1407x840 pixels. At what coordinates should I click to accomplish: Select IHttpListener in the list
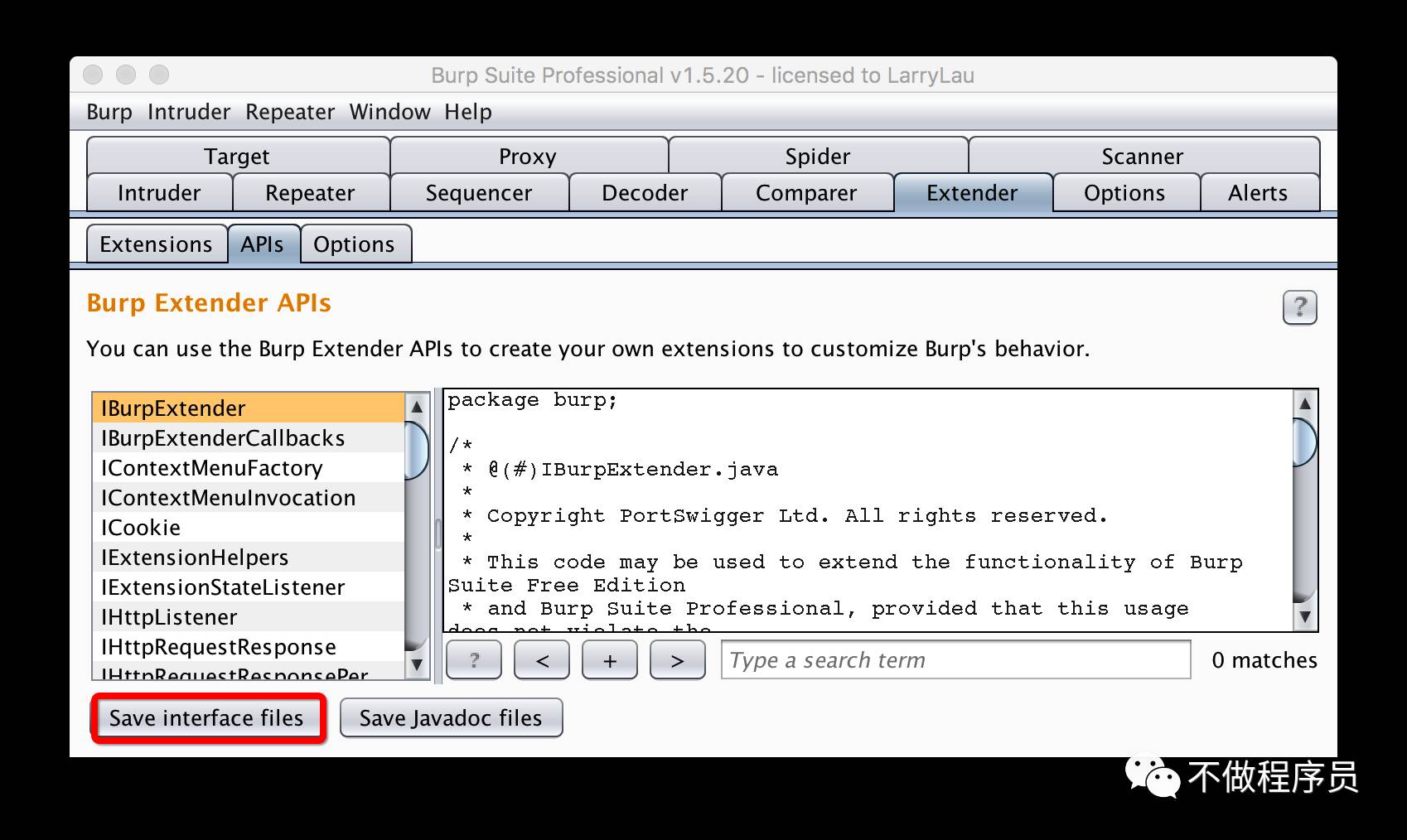coord(249,617)
